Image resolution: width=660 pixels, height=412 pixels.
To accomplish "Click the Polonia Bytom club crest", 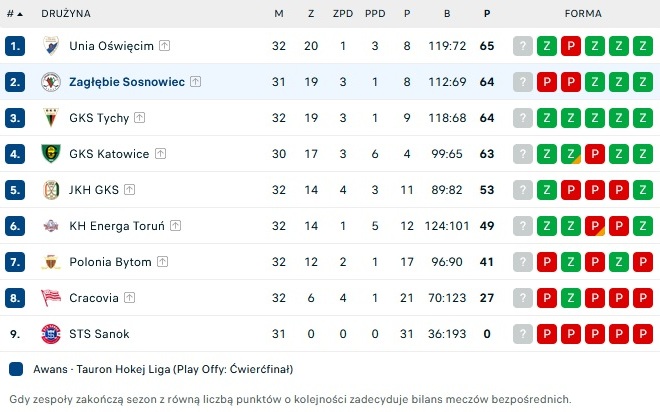I will point(51,262).
